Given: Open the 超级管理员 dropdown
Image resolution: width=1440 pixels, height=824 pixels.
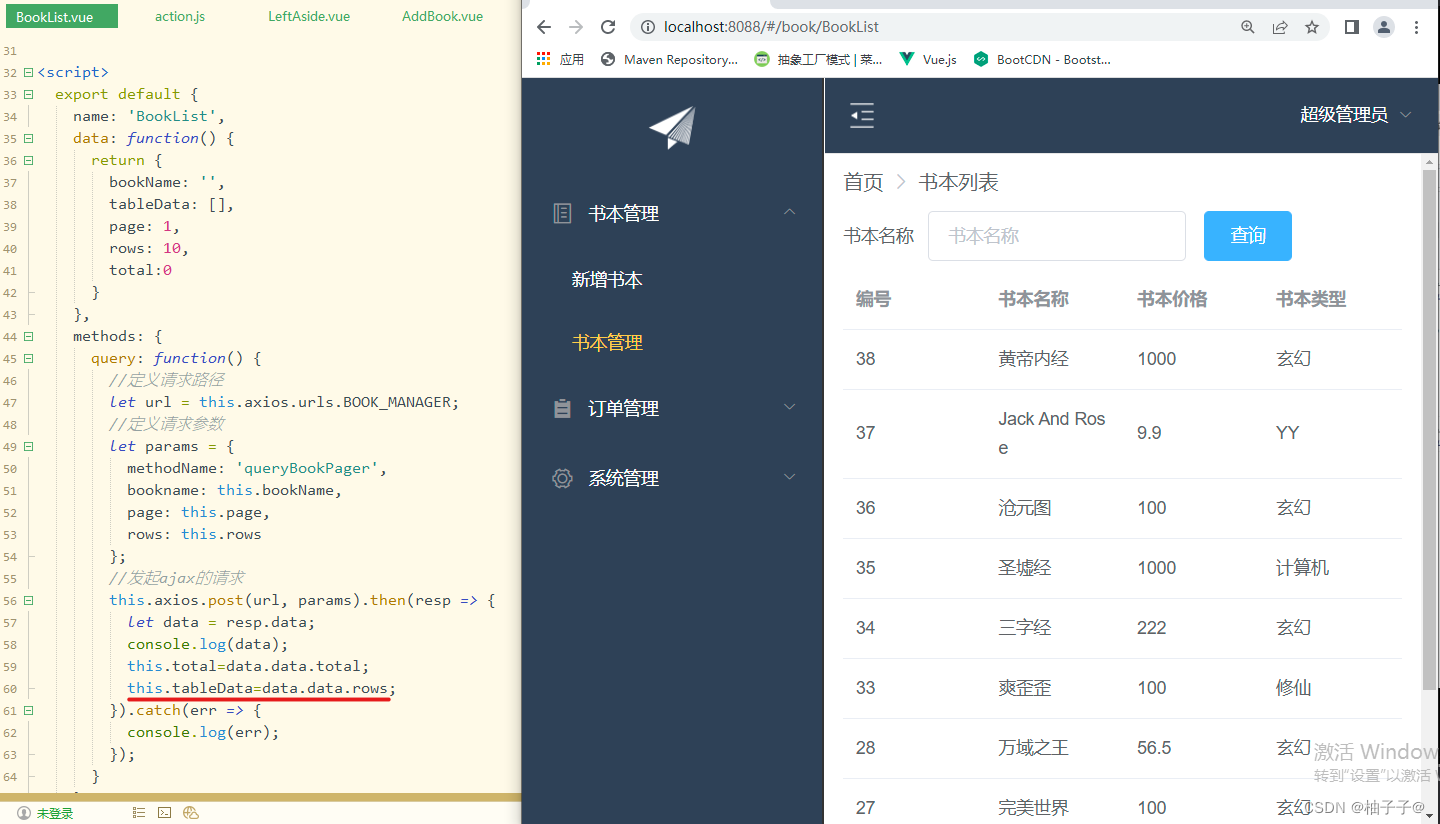Looking at the screenshot, I should pos(1356,115).
